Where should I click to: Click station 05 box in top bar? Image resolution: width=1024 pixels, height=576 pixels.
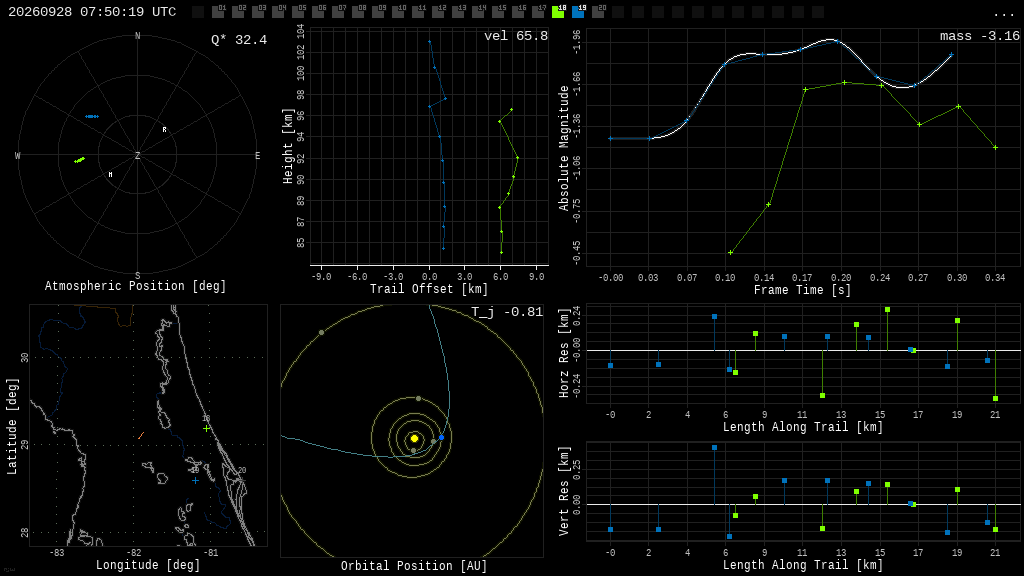coord(298,11)
